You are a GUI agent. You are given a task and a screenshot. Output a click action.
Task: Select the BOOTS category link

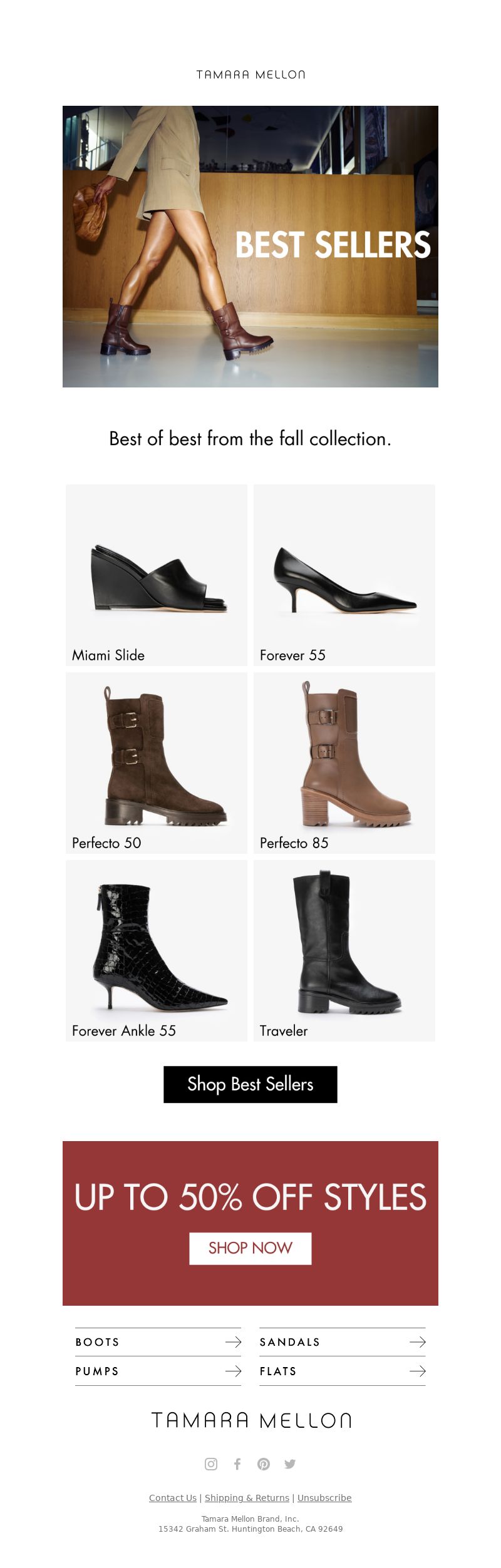click(x=158, y=1341)
